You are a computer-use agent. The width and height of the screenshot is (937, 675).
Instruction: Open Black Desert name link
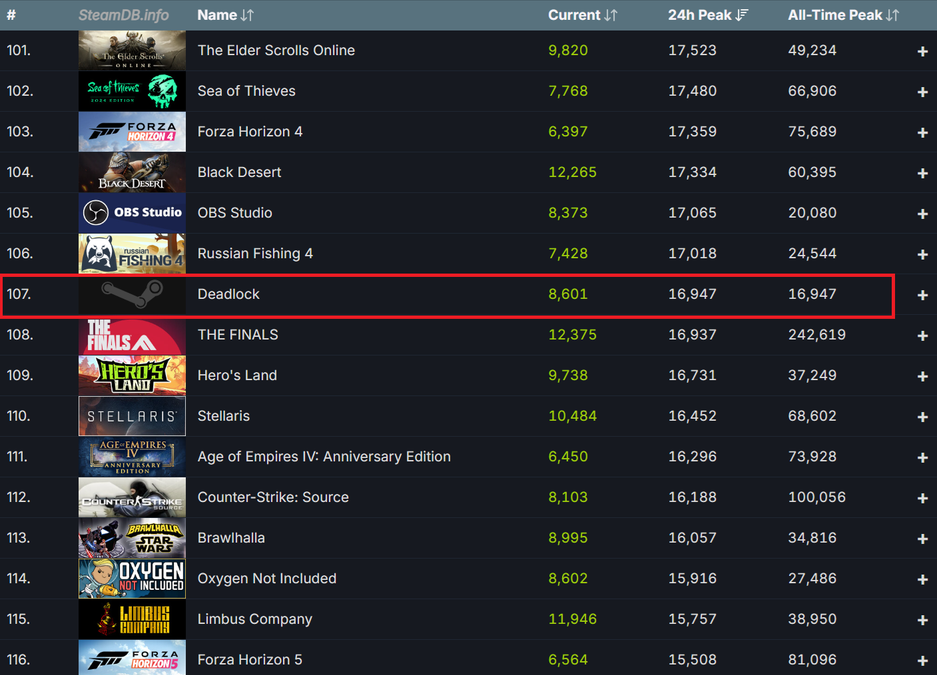[239, 172]
